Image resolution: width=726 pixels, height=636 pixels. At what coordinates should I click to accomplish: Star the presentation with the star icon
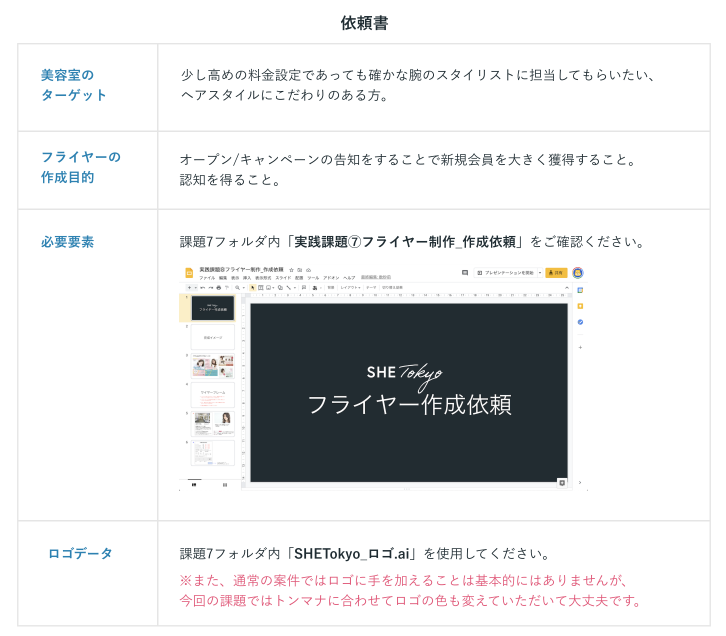click(x=292, y=269)
